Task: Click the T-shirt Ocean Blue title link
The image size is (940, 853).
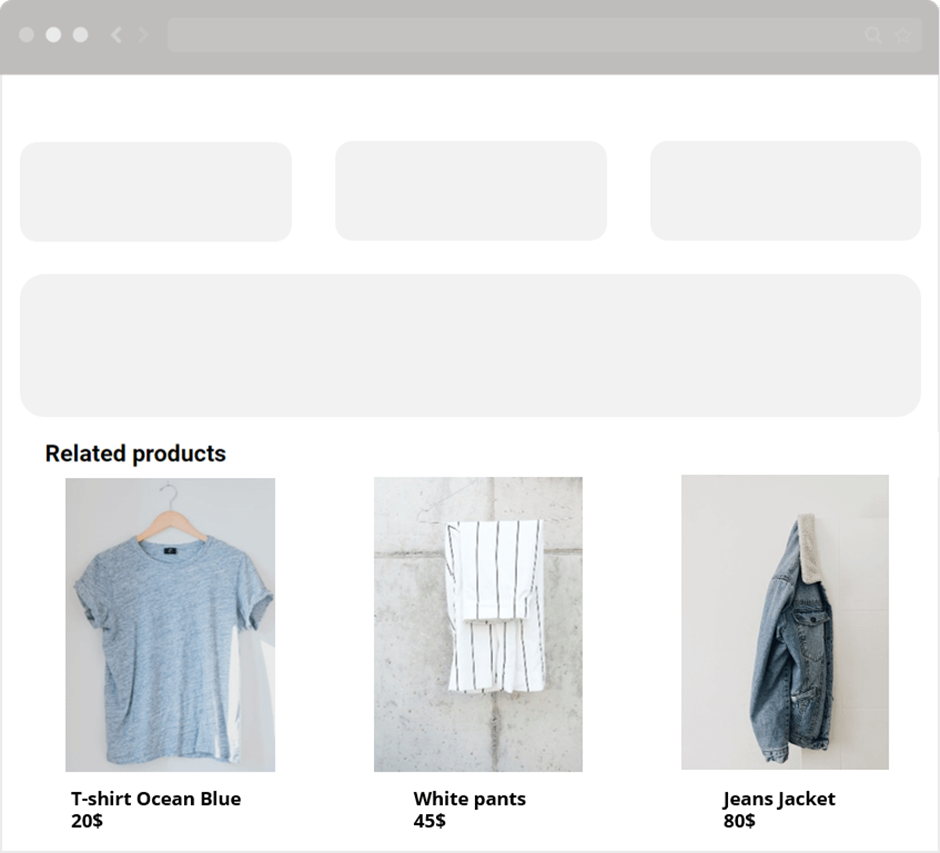Action: (x=156, y=798)
